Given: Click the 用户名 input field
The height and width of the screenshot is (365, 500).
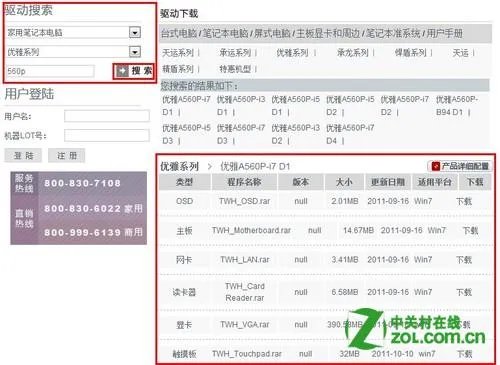Looking at the screenshot, I should (107, 116).
